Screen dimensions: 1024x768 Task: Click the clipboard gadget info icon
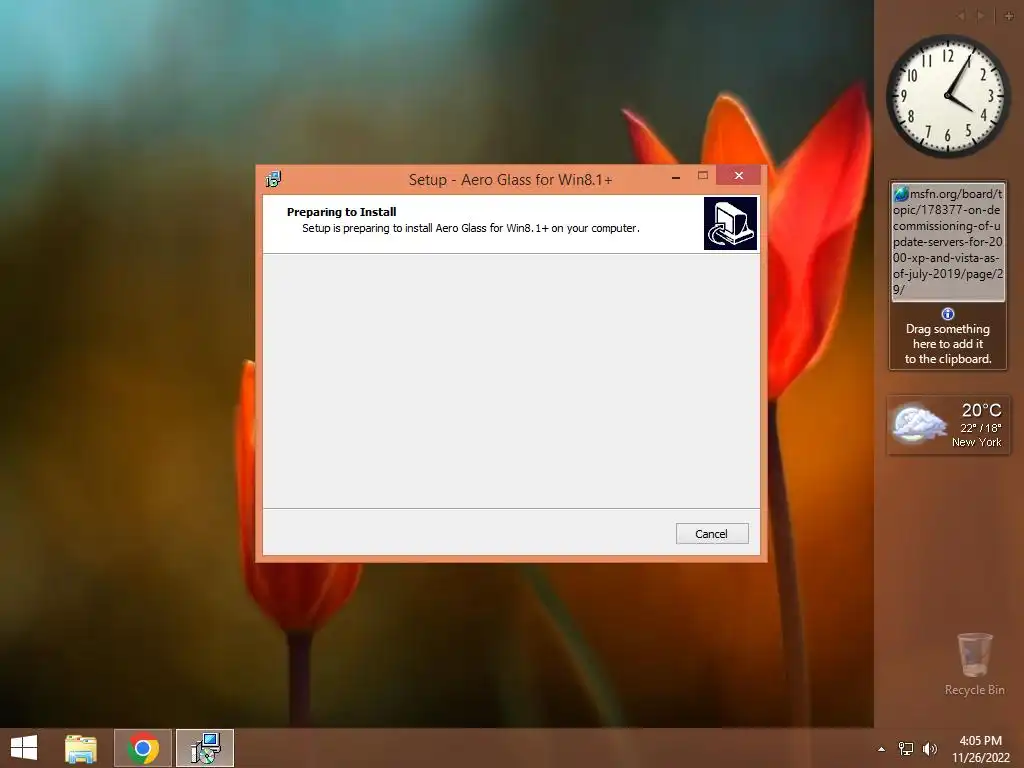tap(948, 314)
